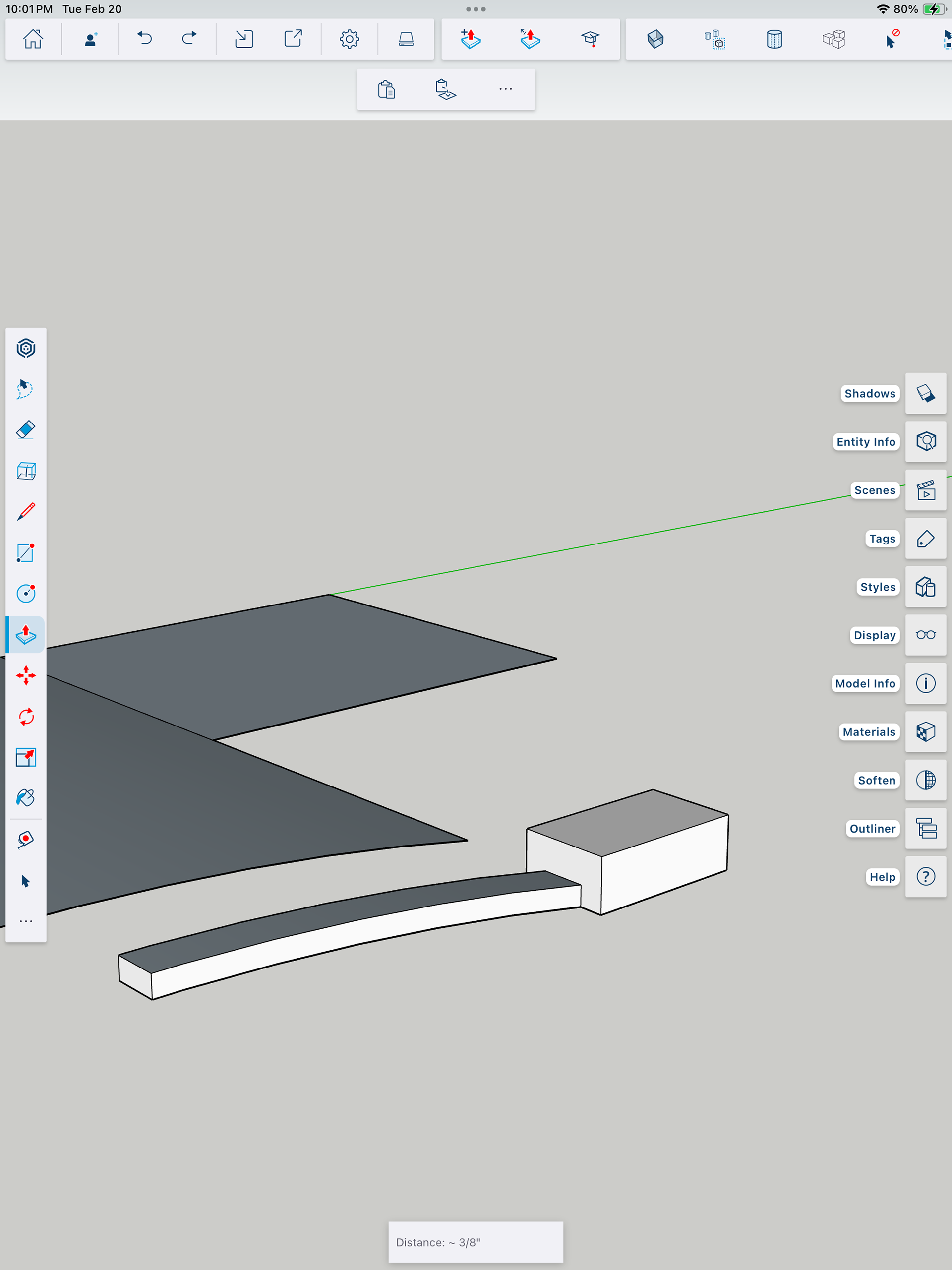
Task: Open the Soften panel icon
Action: click(x=926, y=780)
